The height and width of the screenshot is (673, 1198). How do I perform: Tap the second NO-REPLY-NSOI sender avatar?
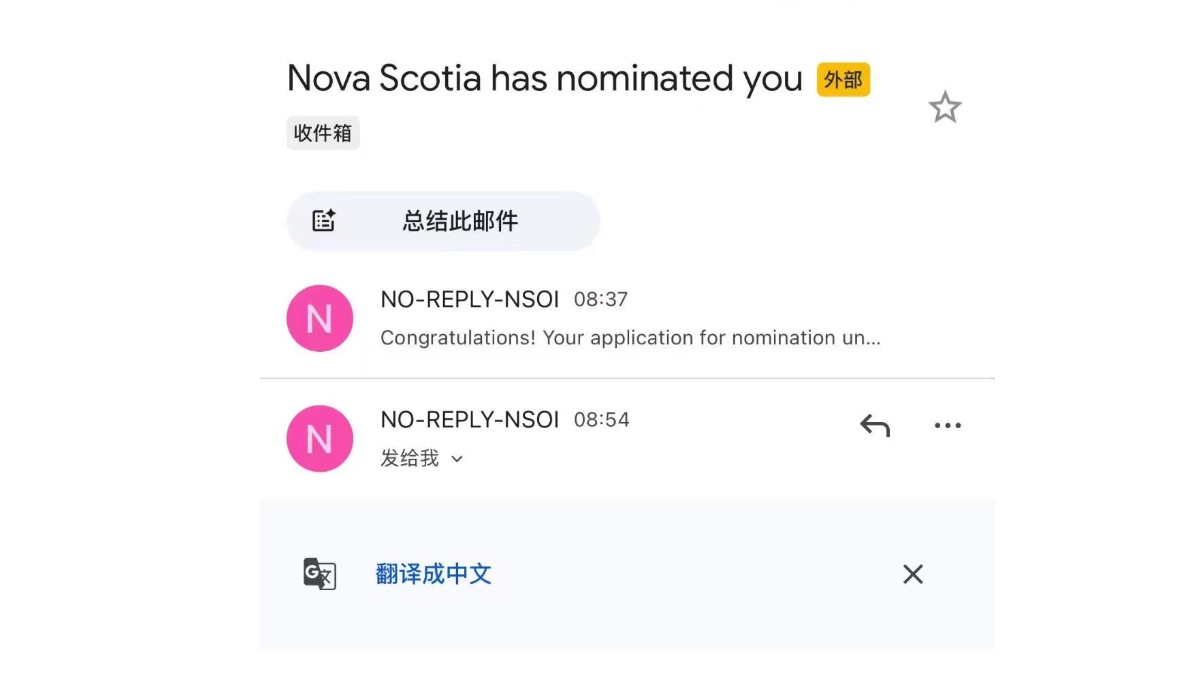[x=319, y=438]
